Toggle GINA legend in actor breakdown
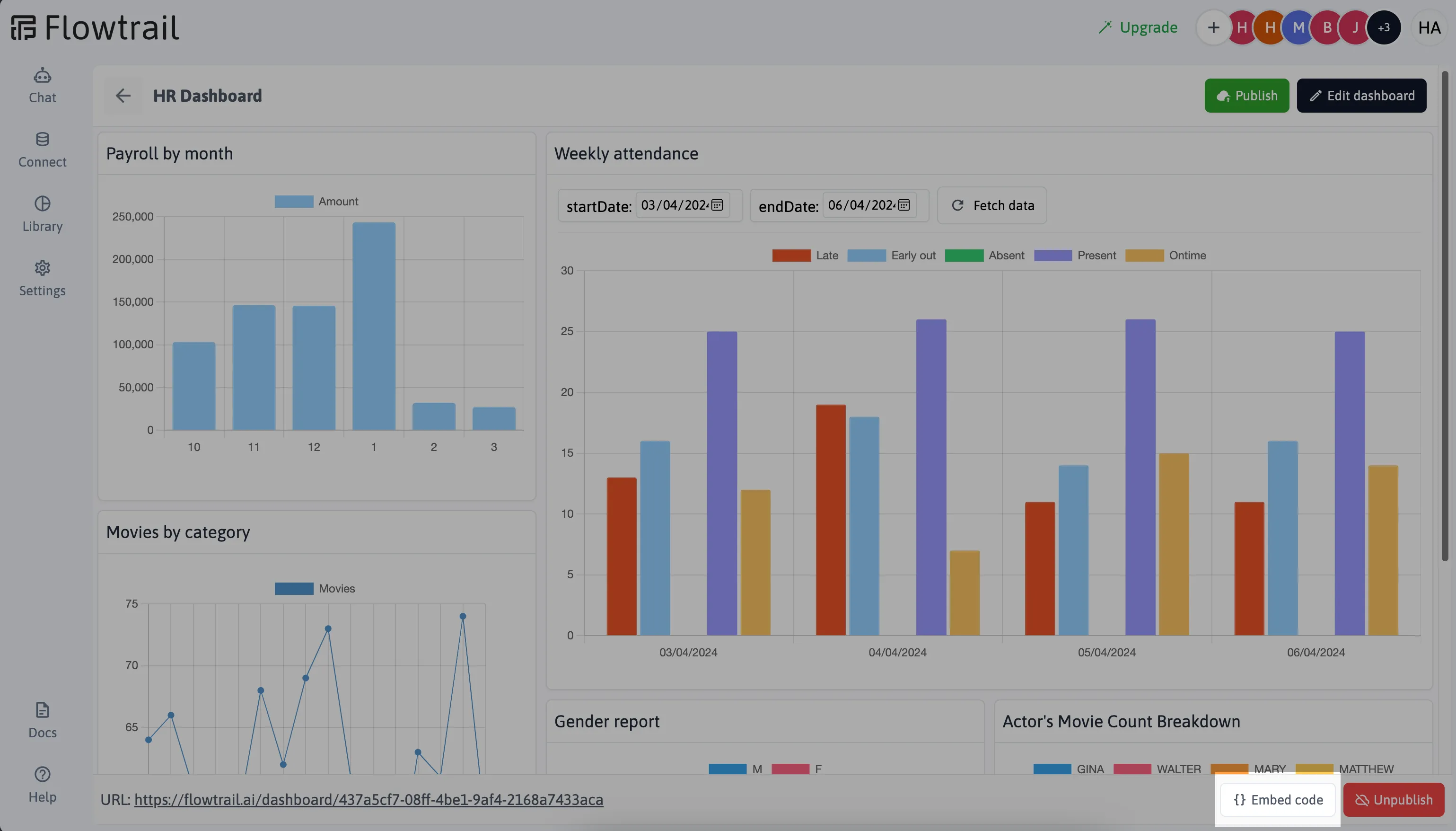The image size is (1456, 831). (x=1068, y=769)
